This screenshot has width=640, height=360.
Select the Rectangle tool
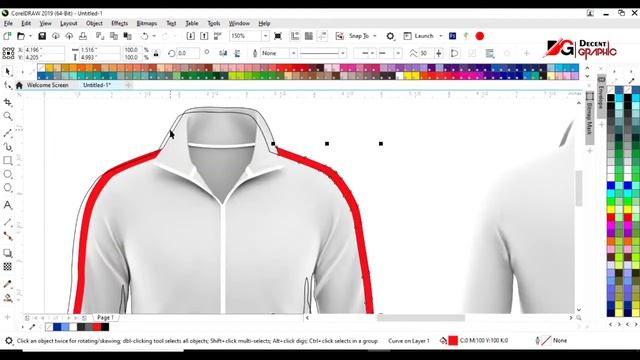pyautogui.click(x=7, y=160)
